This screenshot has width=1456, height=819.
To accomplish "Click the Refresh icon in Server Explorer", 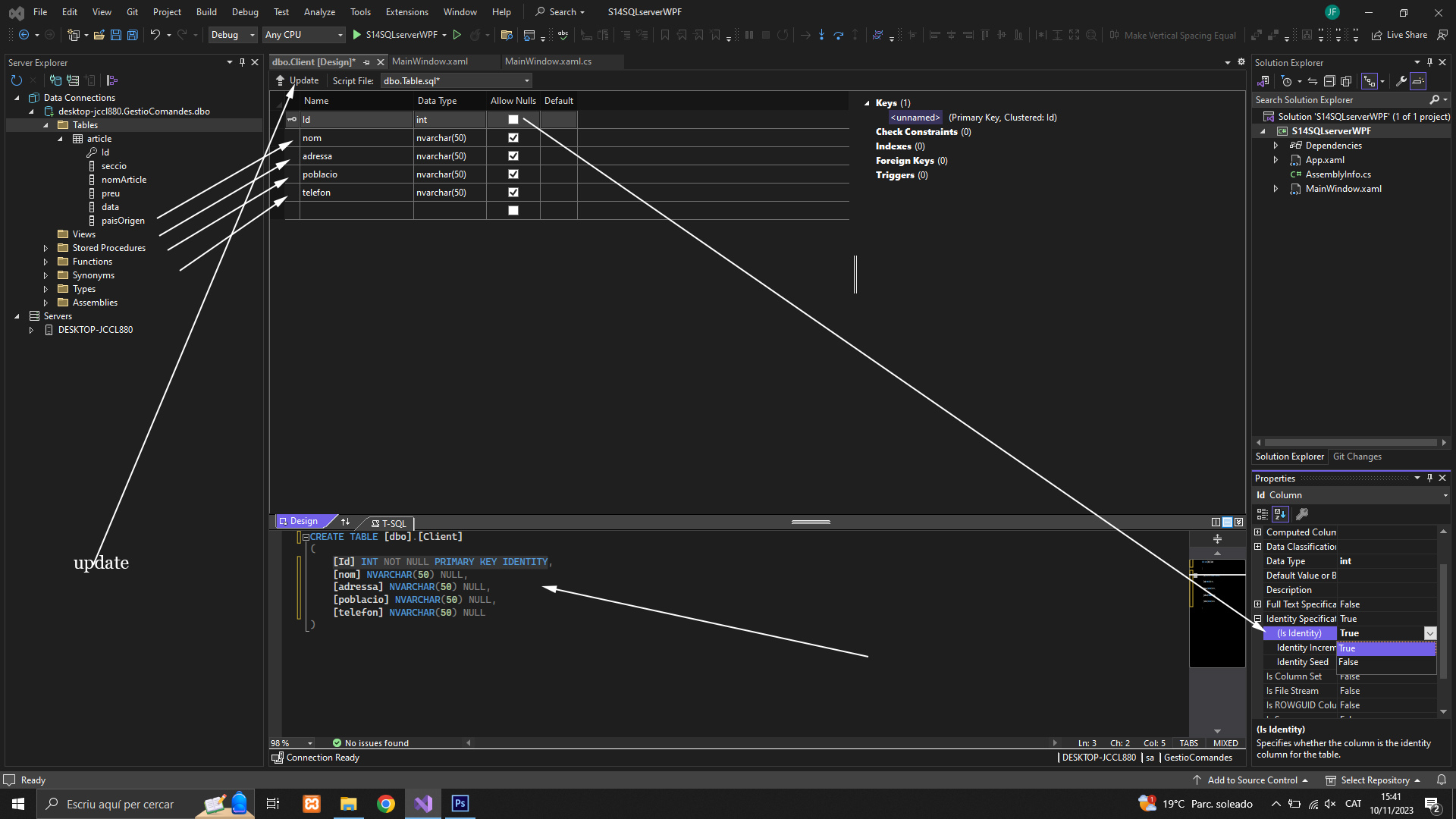I will coord(17,80).
